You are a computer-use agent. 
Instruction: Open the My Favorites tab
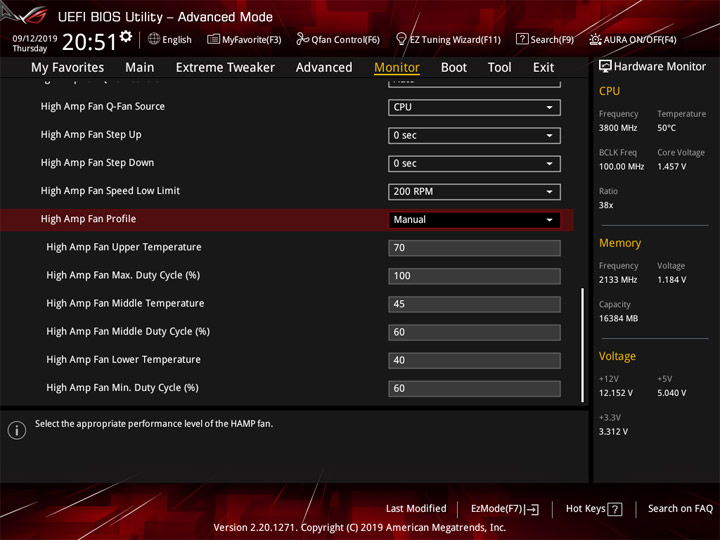pos(68,68)
